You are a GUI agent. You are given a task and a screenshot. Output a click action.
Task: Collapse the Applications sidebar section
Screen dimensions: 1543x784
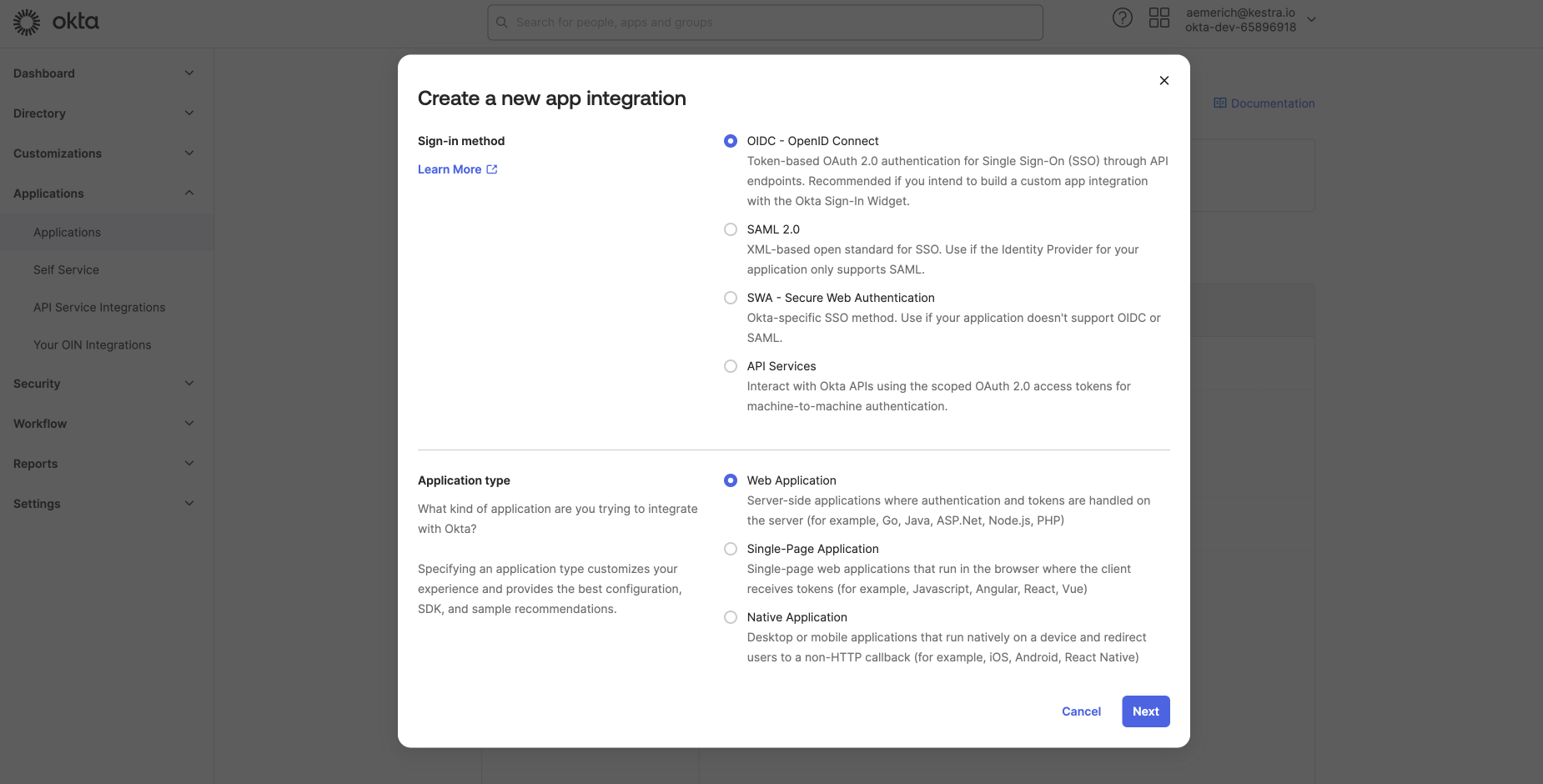pyautogui.click(x=189, y=193)
